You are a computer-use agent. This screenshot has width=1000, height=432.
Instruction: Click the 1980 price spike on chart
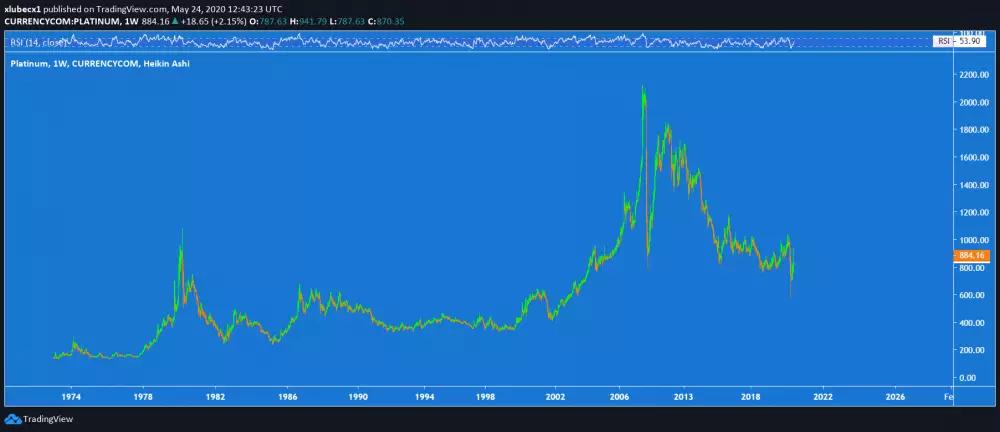[181, 232]
